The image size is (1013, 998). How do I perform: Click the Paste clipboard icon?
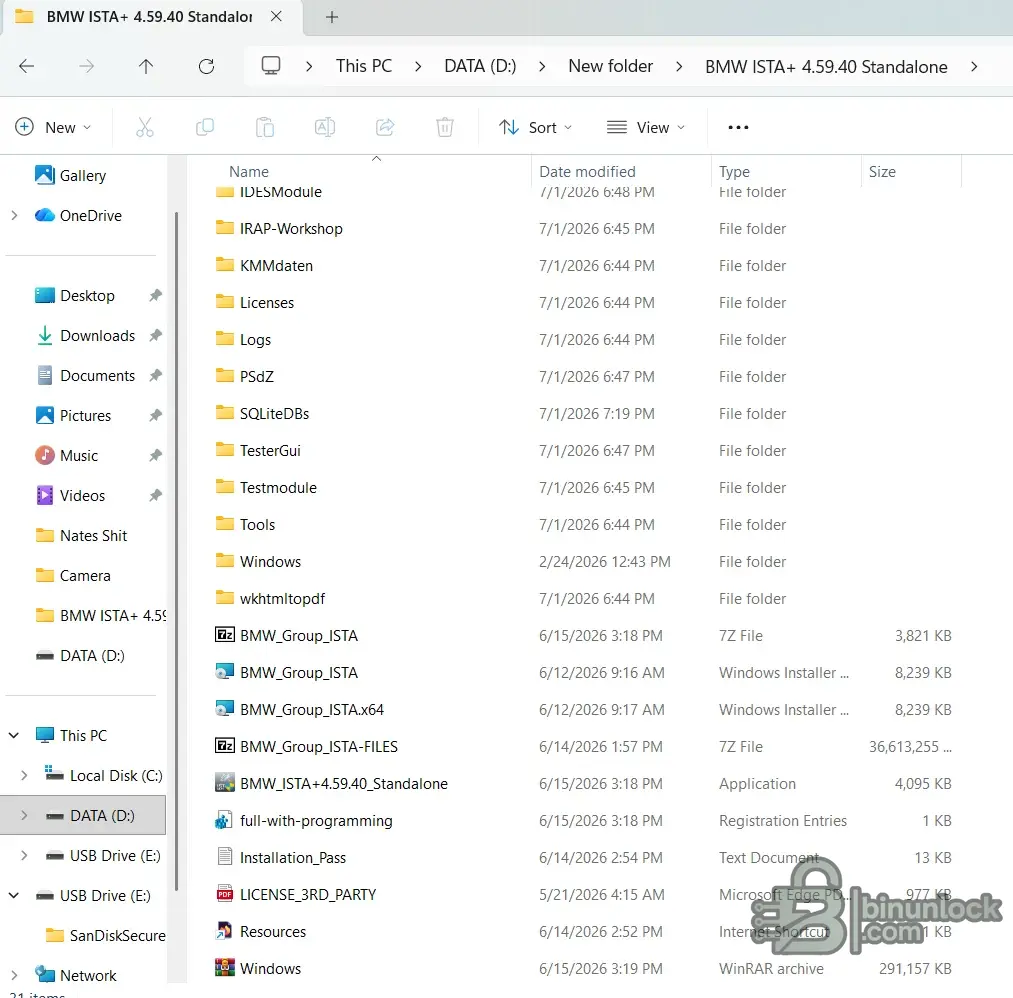(x=265, y=127)
